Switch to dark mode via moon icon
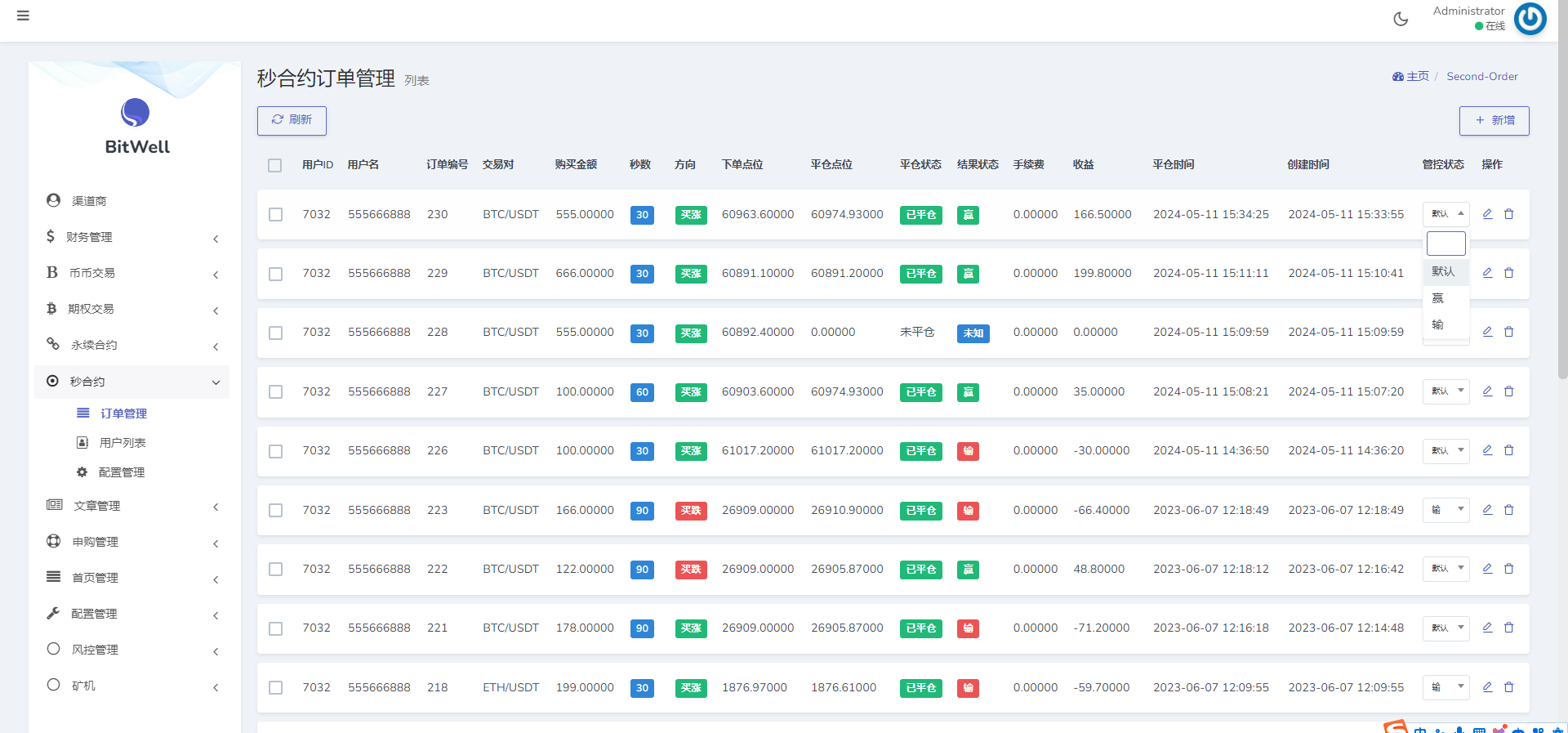The height and width of the screenshot is (733, 1568). [1401, 19]
